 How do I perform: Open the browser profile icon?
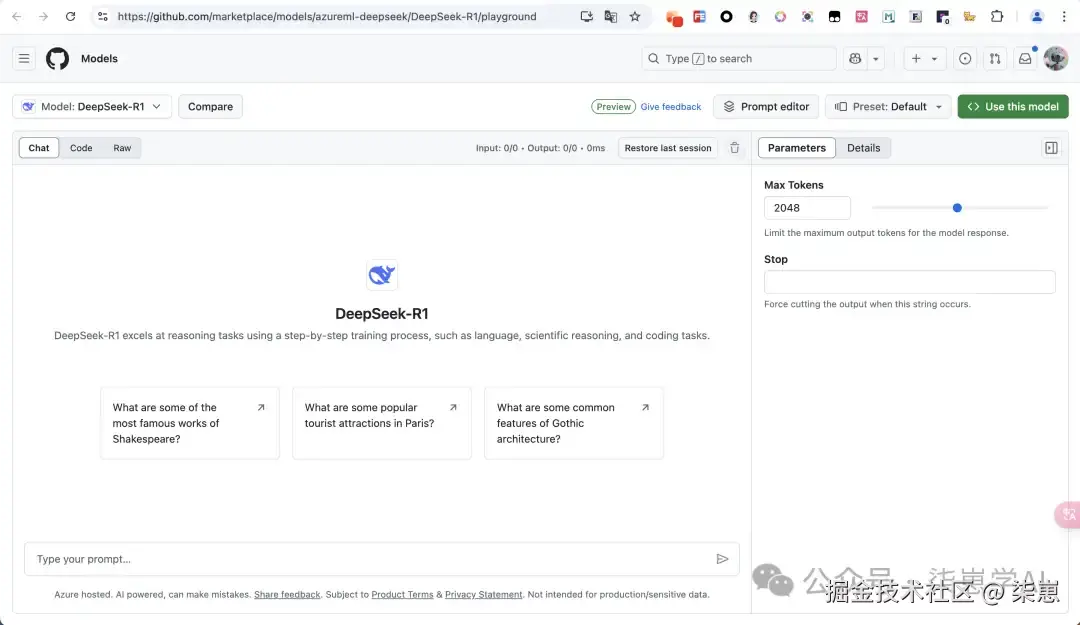pos(1036,17)
